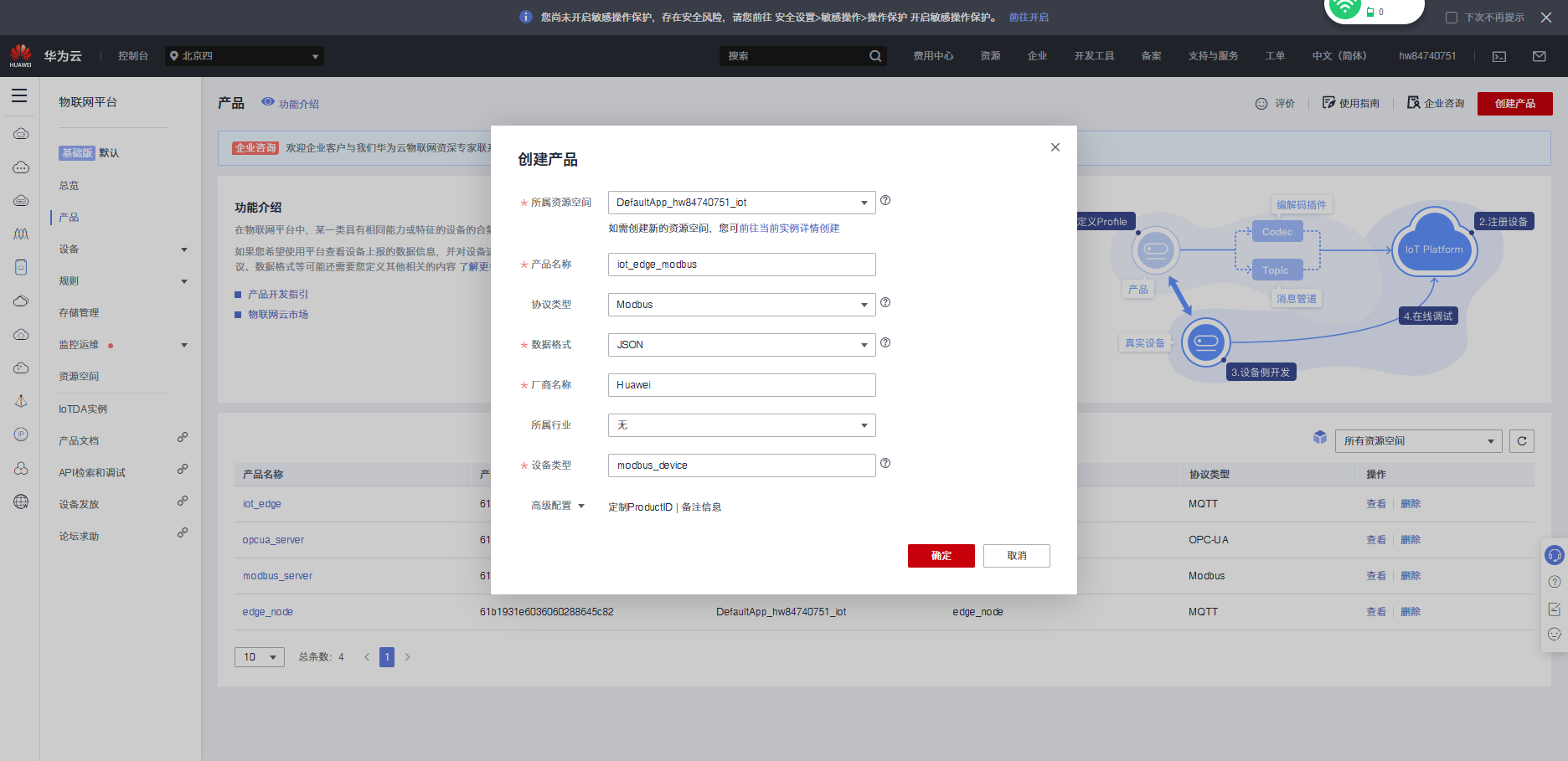1568x761 pixels.
Task: Open link icon next to API检索和调试
Action: tap(183, 470)
